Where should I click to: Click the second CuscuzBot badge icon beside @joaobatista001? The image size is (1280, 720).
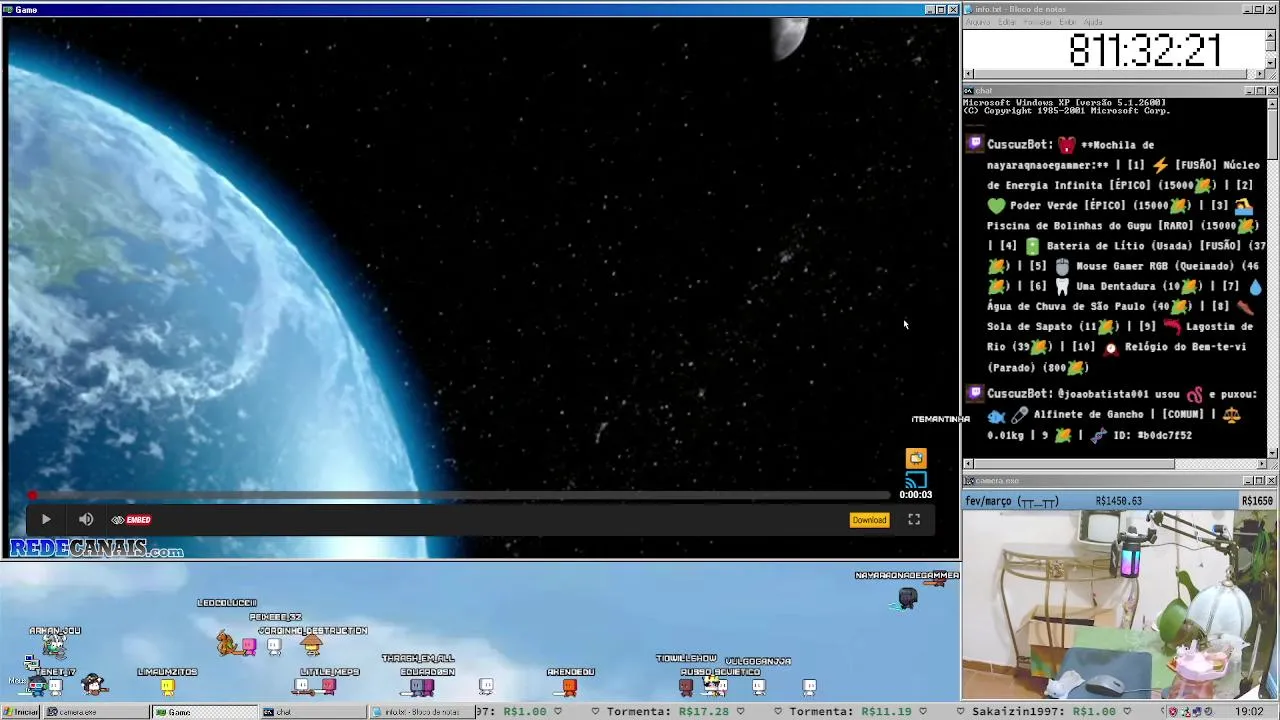pyautogui.click(x=976, y=393)
